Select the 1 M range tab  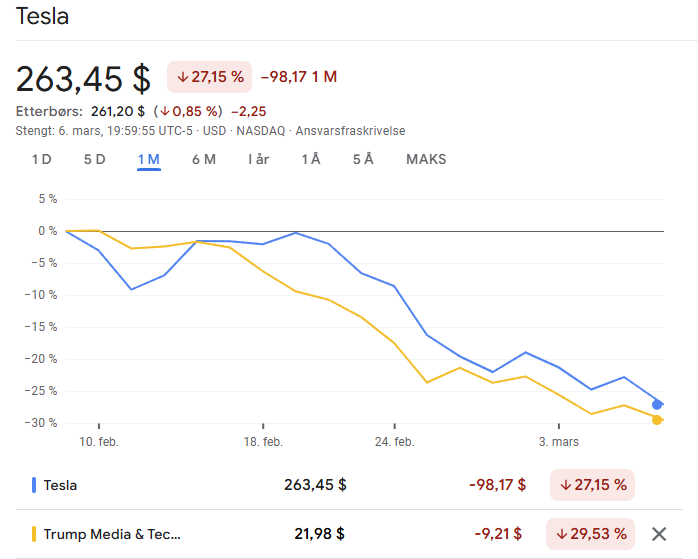[x=149, y=159]
